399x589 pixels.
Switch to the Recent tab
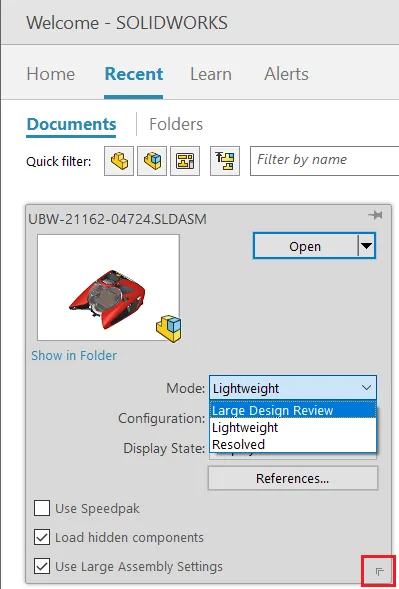134,74
